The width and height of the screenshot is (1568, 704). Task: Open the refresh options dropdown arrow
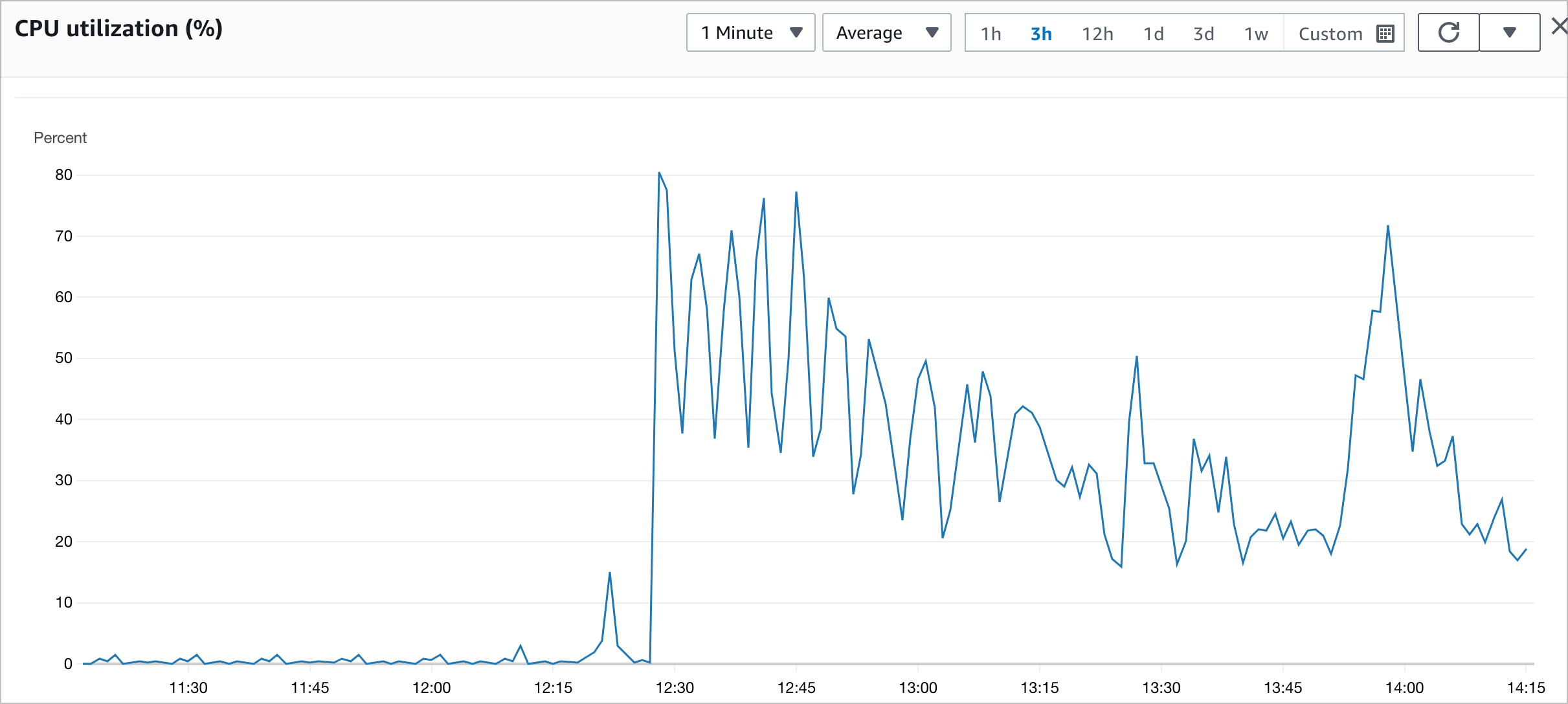point(1509,32)
